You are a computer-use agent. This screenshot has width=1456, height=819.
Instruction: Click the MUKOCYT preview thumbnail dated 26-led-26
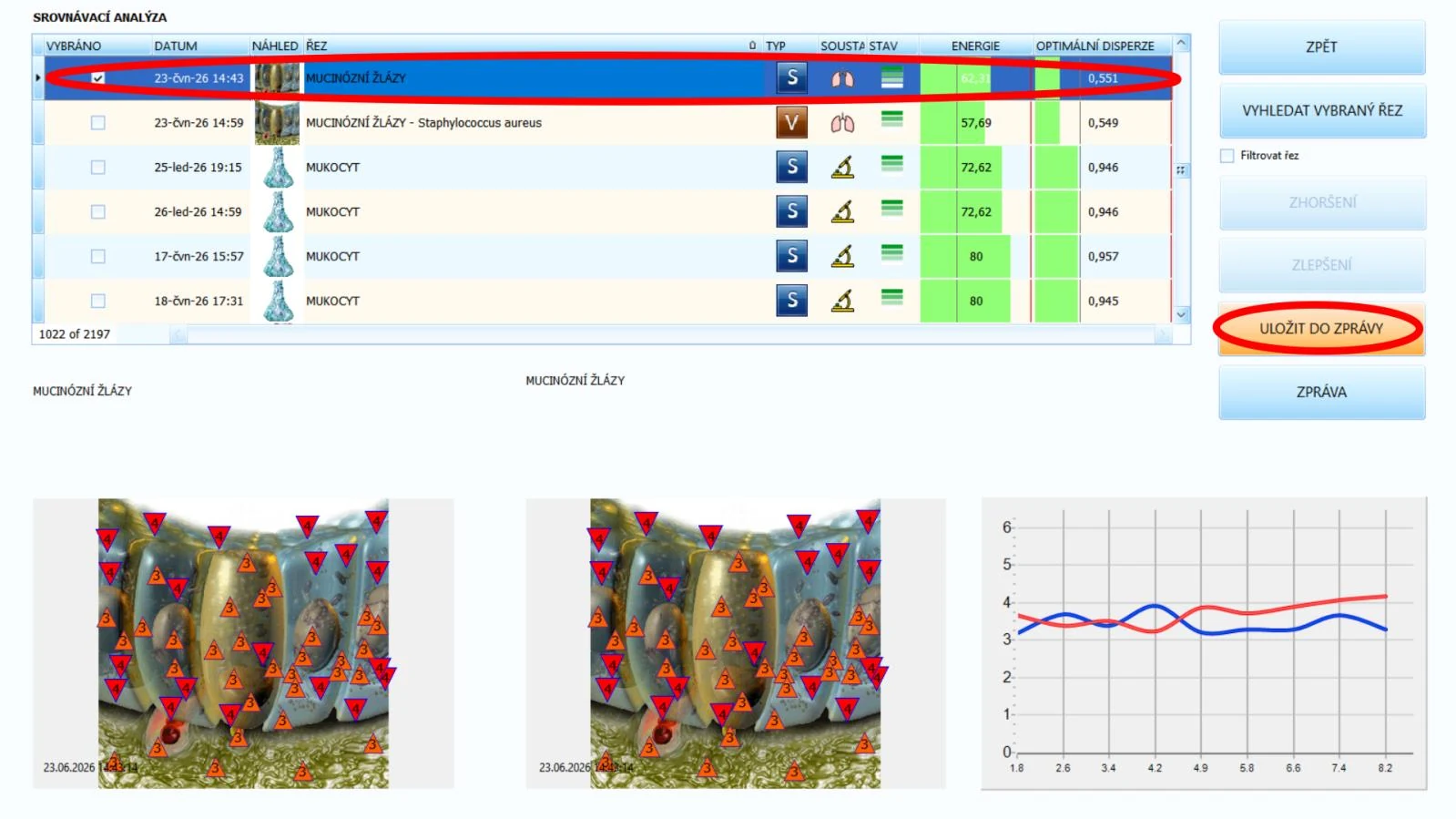click(278, 211)
